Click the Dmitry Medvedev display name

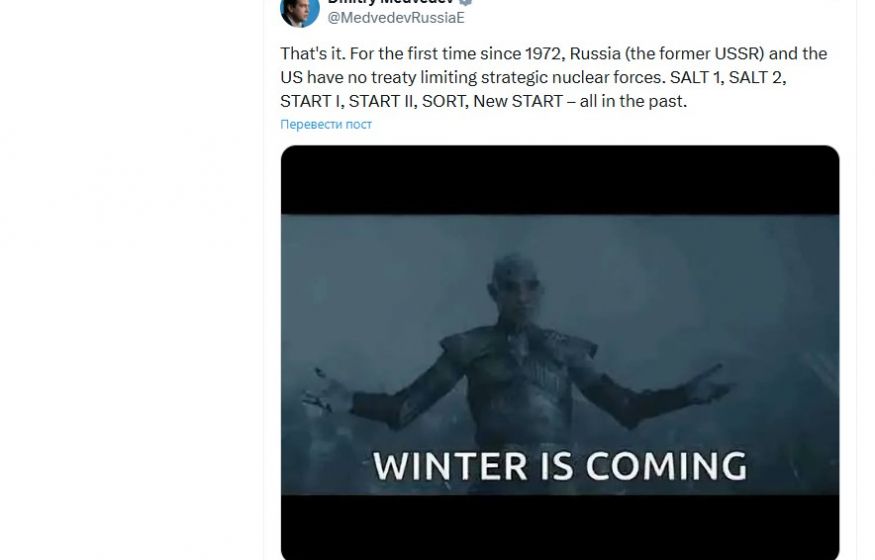tap(391, 2)
